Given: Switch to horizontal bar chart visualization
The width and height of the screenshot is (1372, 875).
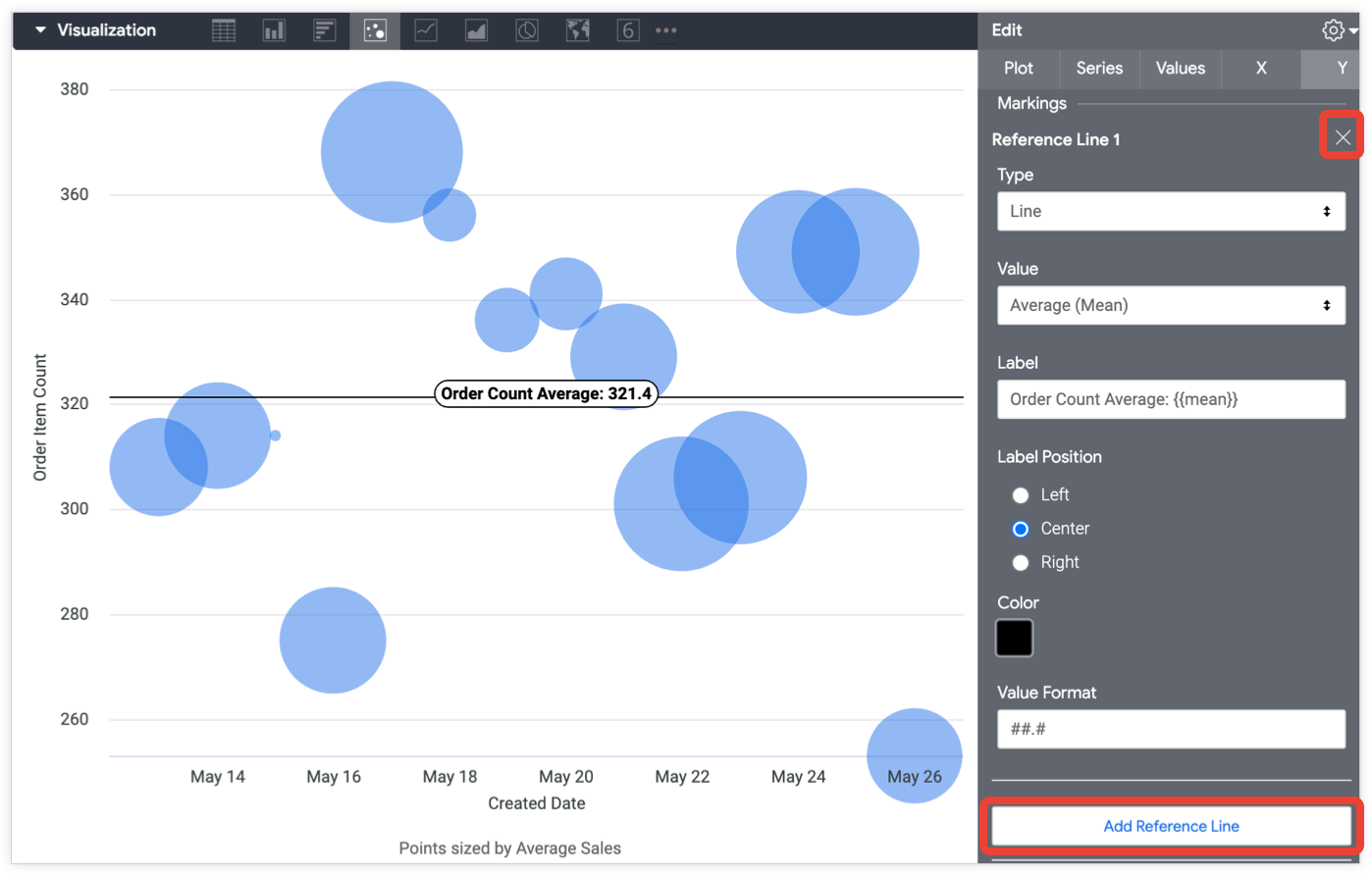Looking at the screenshot, I should click(325, 30).
